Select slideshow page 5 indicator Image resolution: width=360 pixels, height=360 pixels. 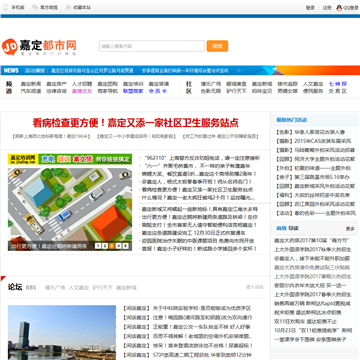(x=126, y=246)
